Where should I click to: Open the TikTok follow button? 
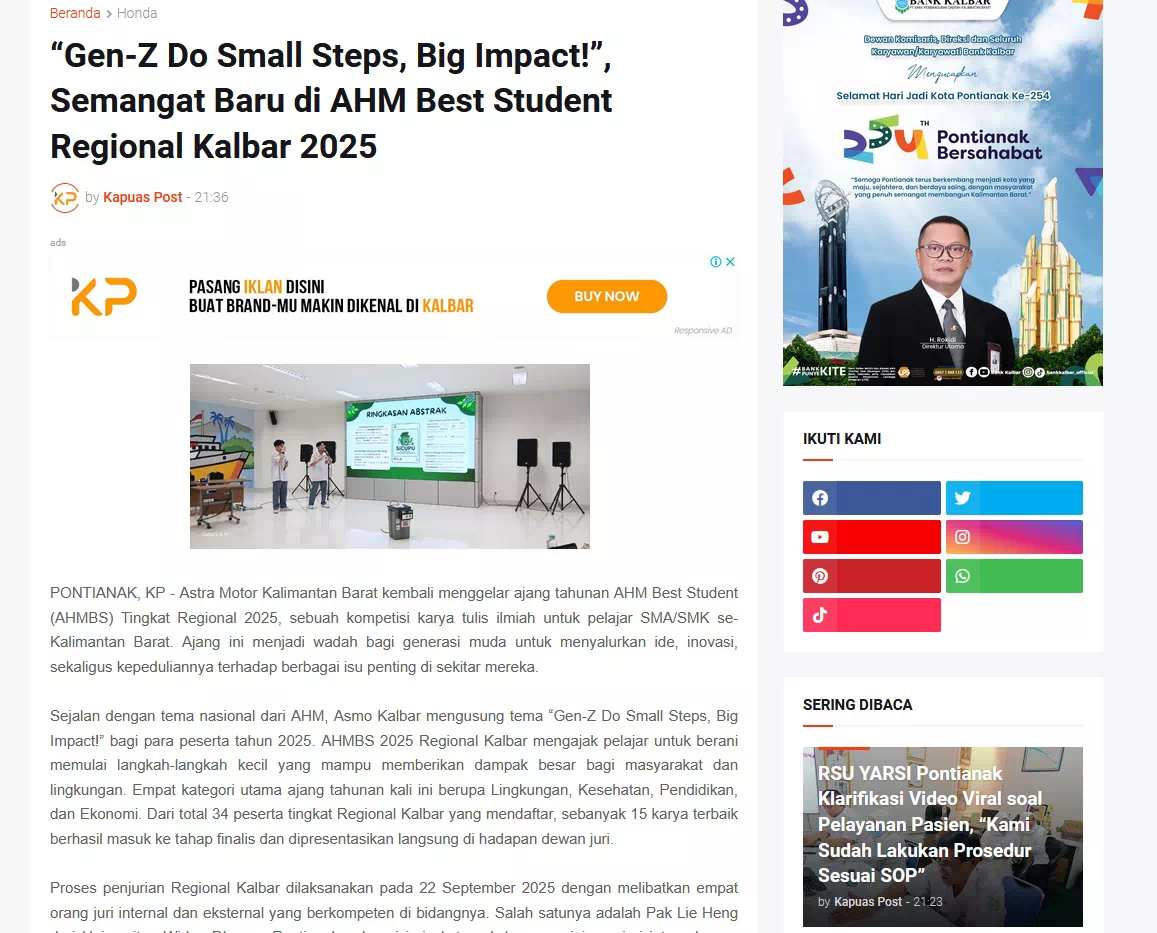(x=871, y=615)
